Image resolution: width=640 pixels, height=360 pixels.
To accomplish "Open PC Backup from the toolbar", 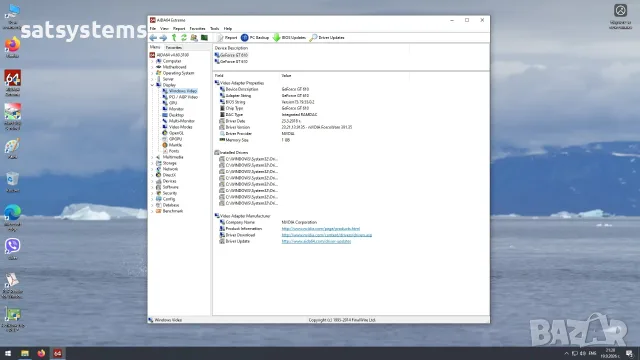I will (255, 38).
